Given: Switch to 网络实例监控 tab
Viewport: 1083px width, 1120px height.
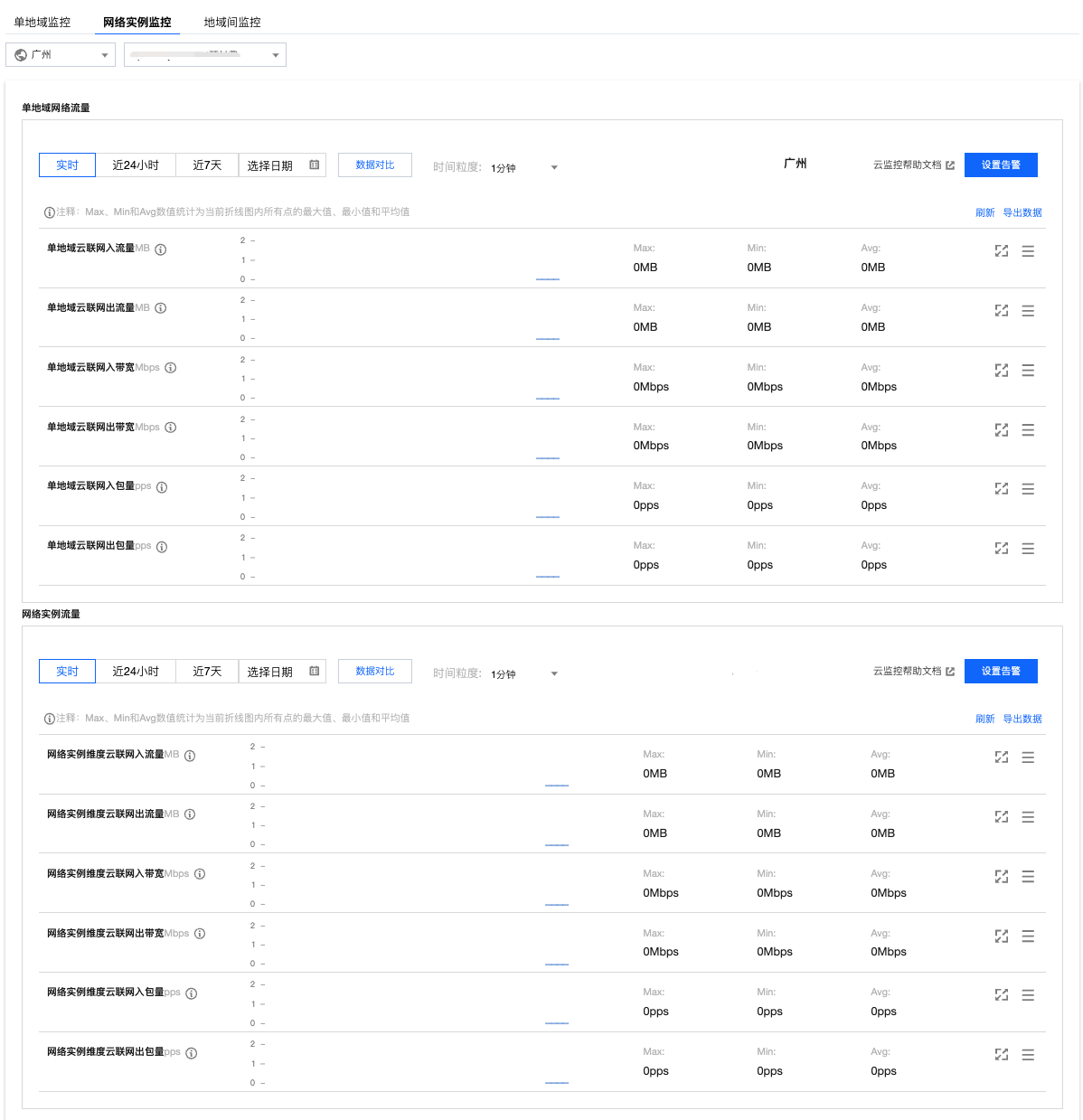Looking at the screenshot, I should coord(137,23).
